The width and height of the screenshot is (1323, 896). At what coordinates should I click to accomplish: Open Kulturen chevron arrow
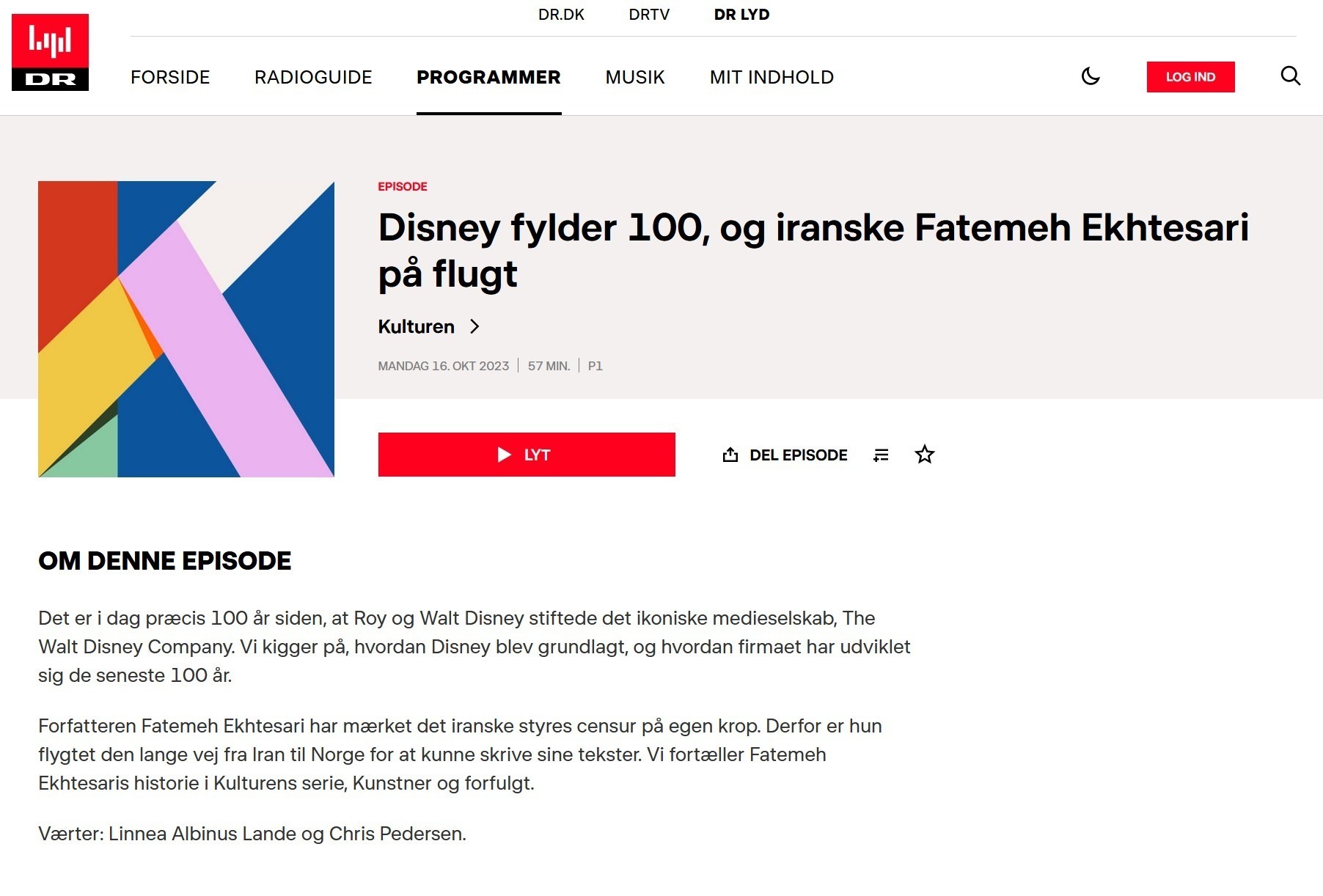[x=474, y=326]
